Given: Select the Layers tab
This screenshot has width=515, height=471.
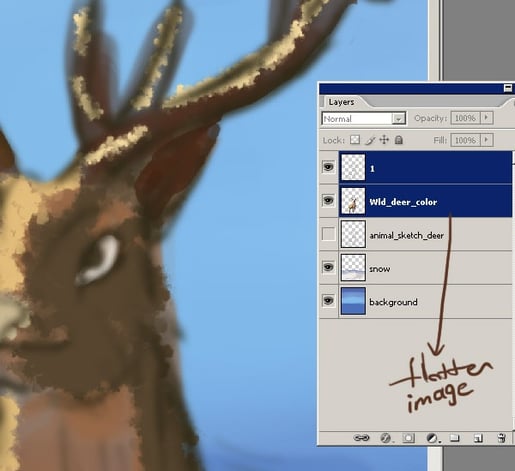Looking at the screenshot, I should (x=341, y=102).
